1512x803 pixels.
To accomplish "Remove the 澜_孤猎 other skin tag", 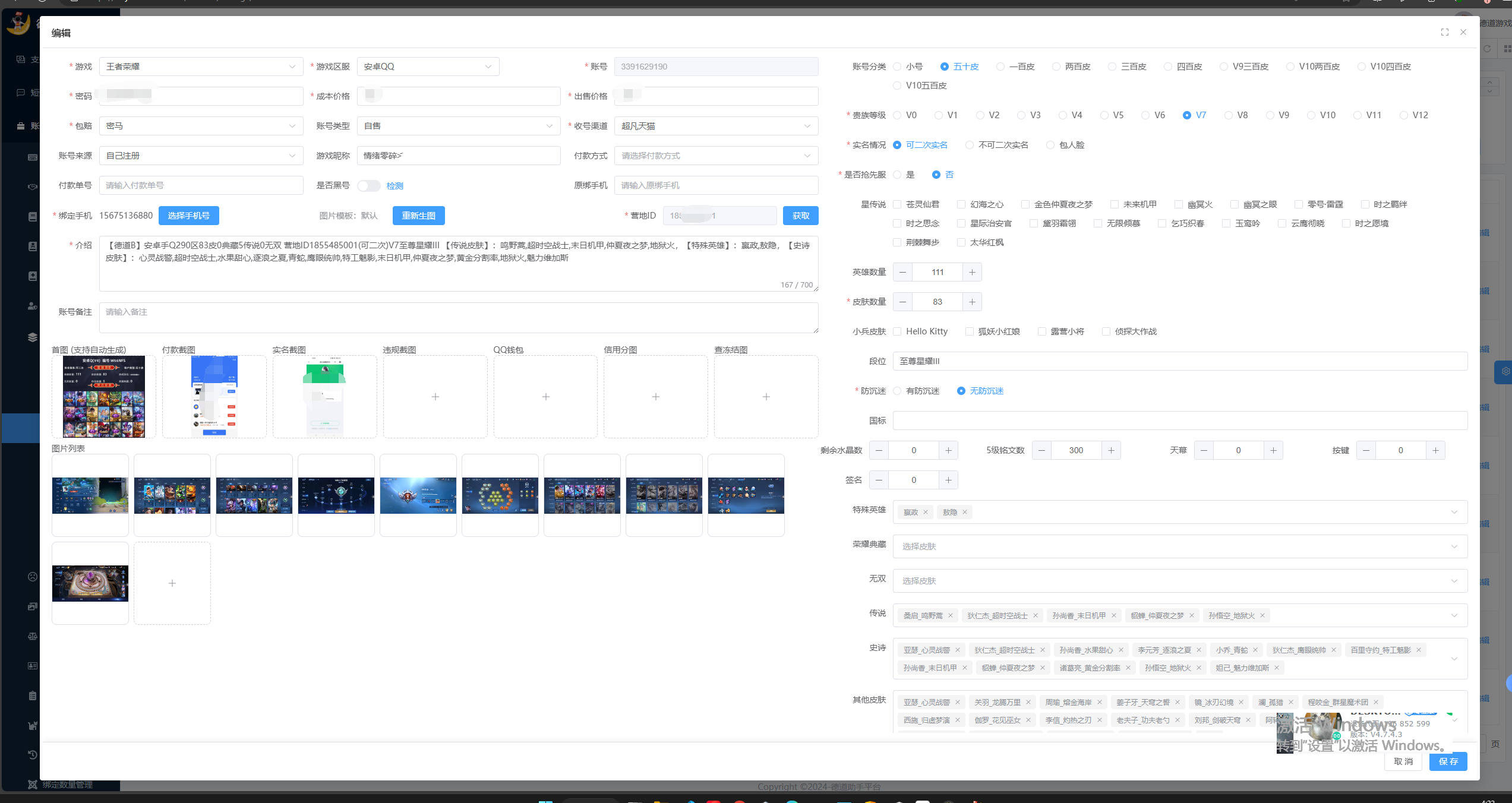I will pos(1291,702).
